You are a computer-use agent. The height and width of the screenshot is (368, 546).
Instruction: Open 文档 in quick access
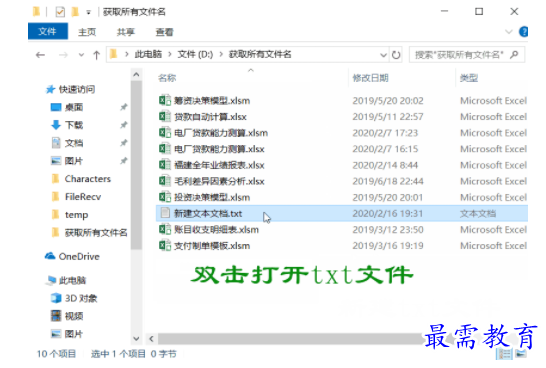tap(74, 143)
